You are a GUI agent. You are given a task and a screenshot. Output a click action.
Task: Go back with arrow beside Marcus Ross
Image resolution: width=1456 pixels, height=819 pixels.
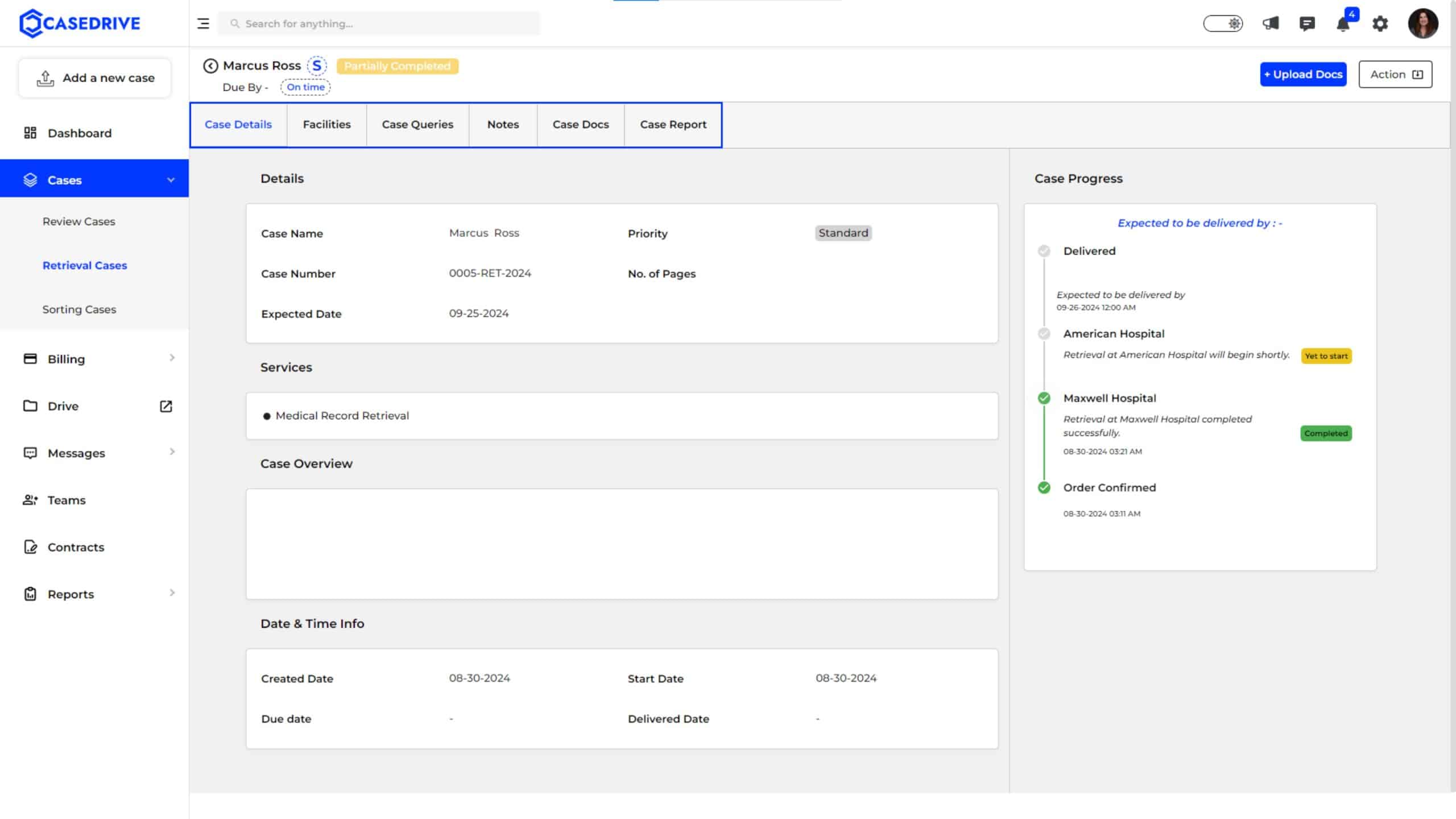tap(210, 66)
